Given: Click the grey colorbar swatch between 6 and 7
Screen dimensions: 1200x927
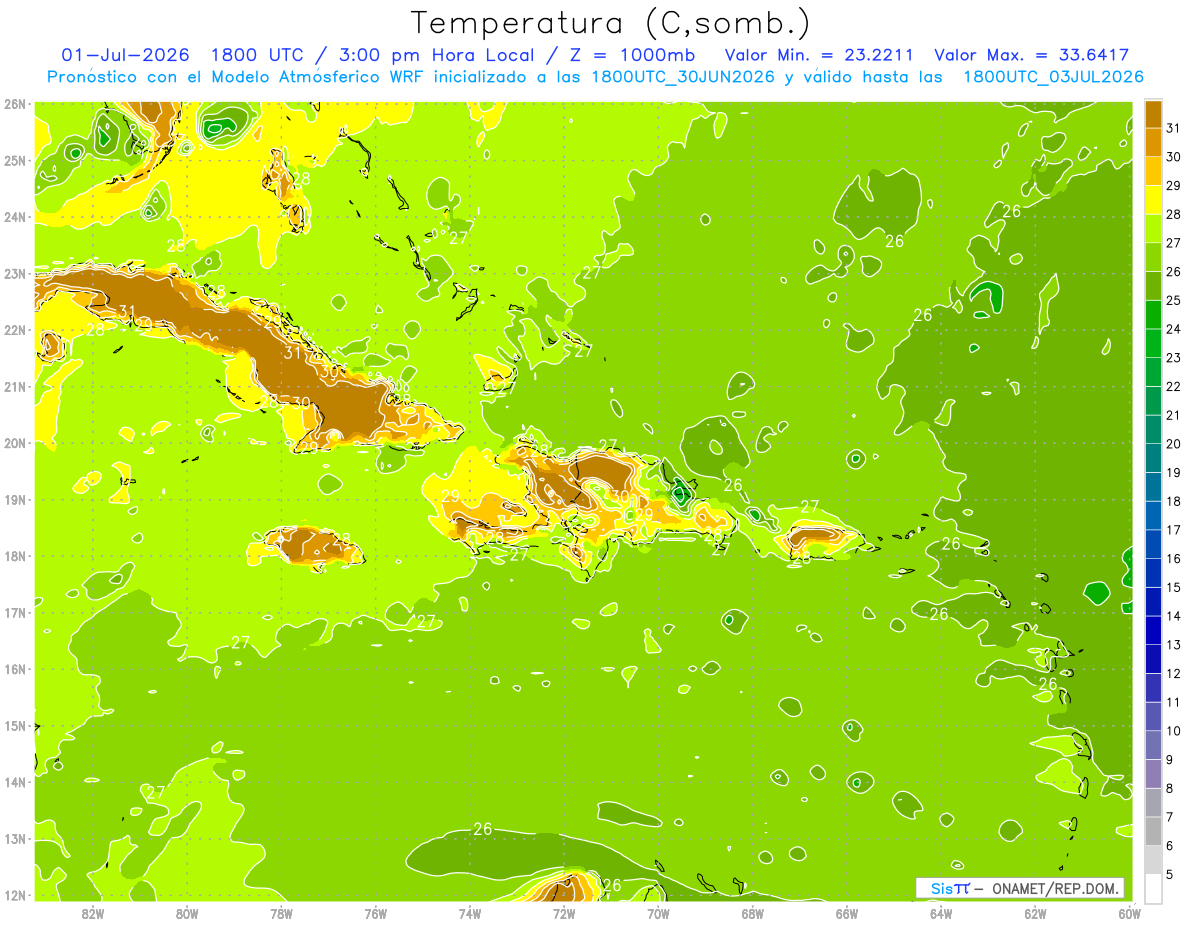Looking at the screenshot, I should (x=1153, y=831).
